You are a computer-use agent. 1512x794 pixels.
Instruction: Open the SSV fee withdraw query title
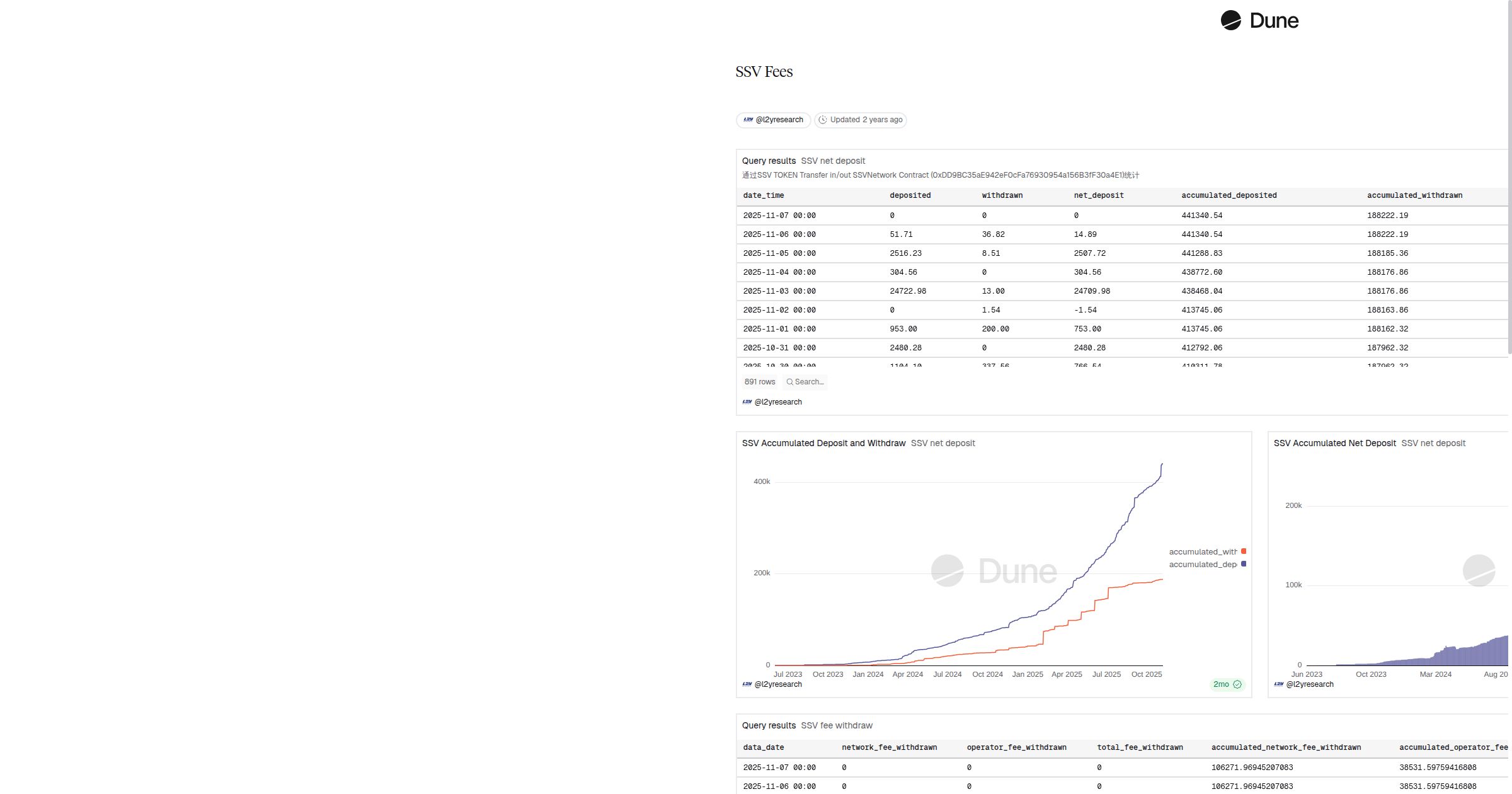(838, 725)
